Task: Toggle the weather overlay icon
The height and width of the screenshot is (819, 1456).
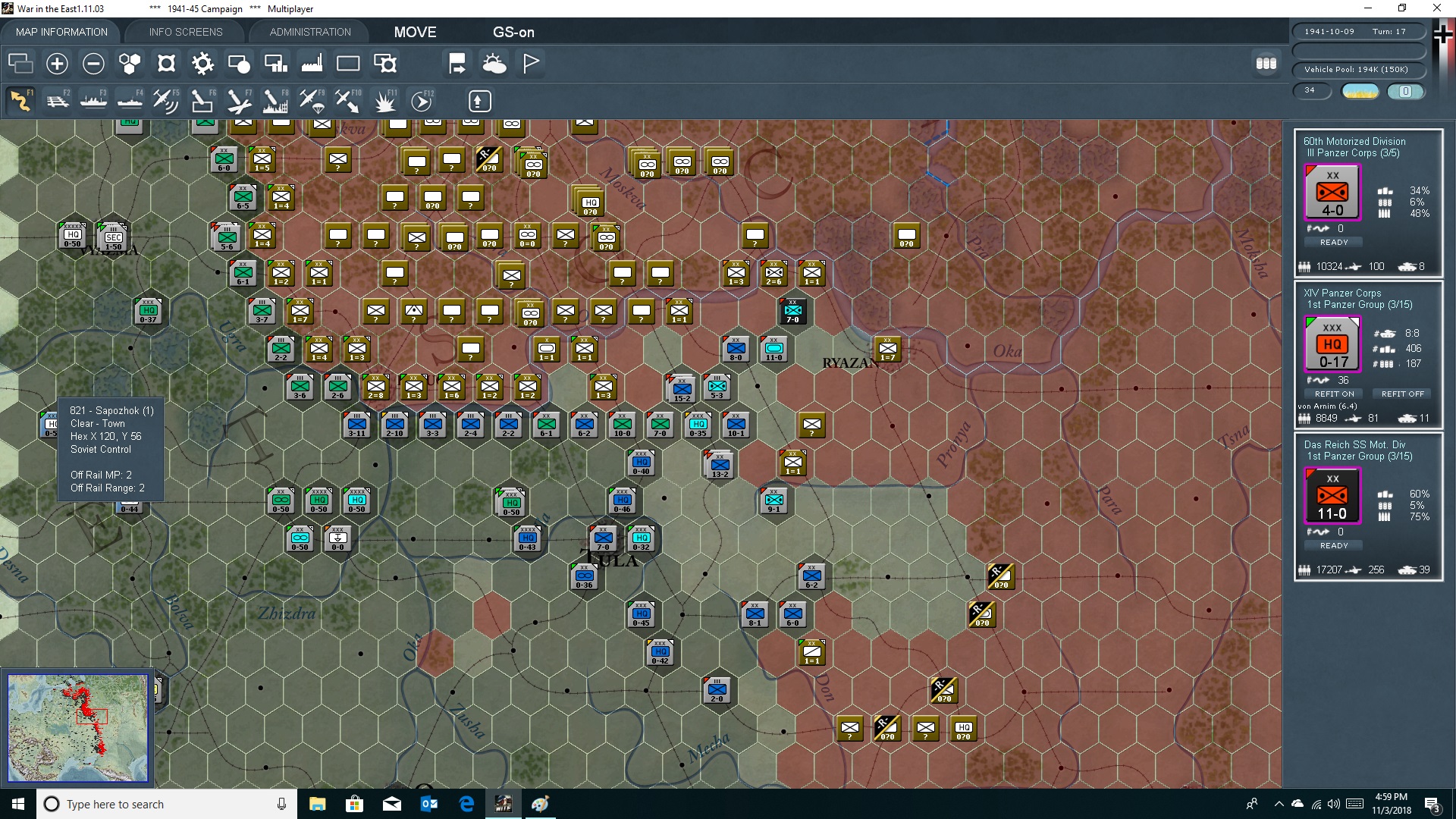Action: pos(494,64)
